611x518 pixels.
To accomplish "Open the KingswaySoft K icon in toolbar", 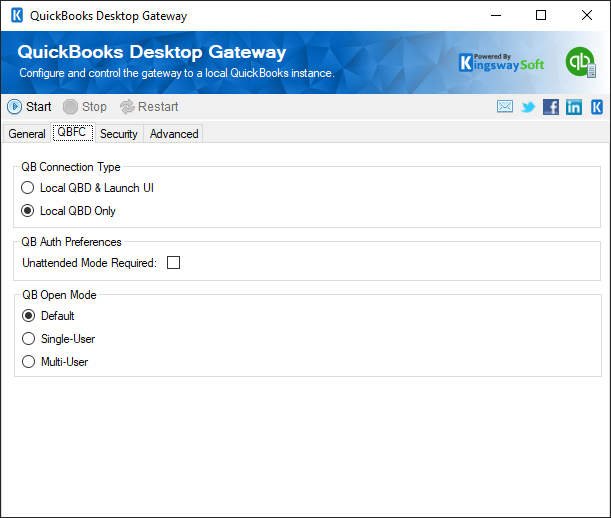I will (597, 107).
